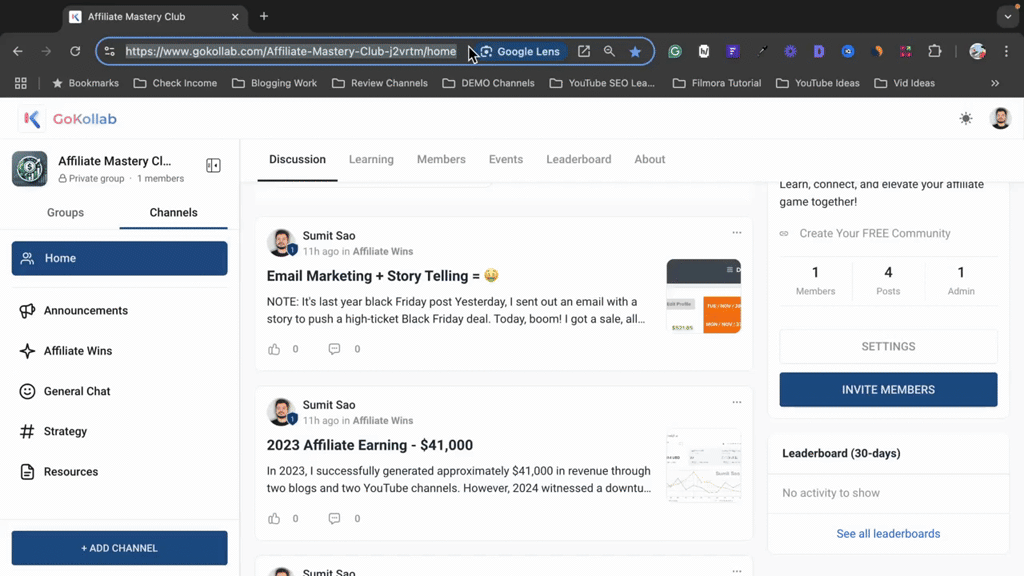1024x576 pixels.
Task: Select the Events tab
Action: 505,159
